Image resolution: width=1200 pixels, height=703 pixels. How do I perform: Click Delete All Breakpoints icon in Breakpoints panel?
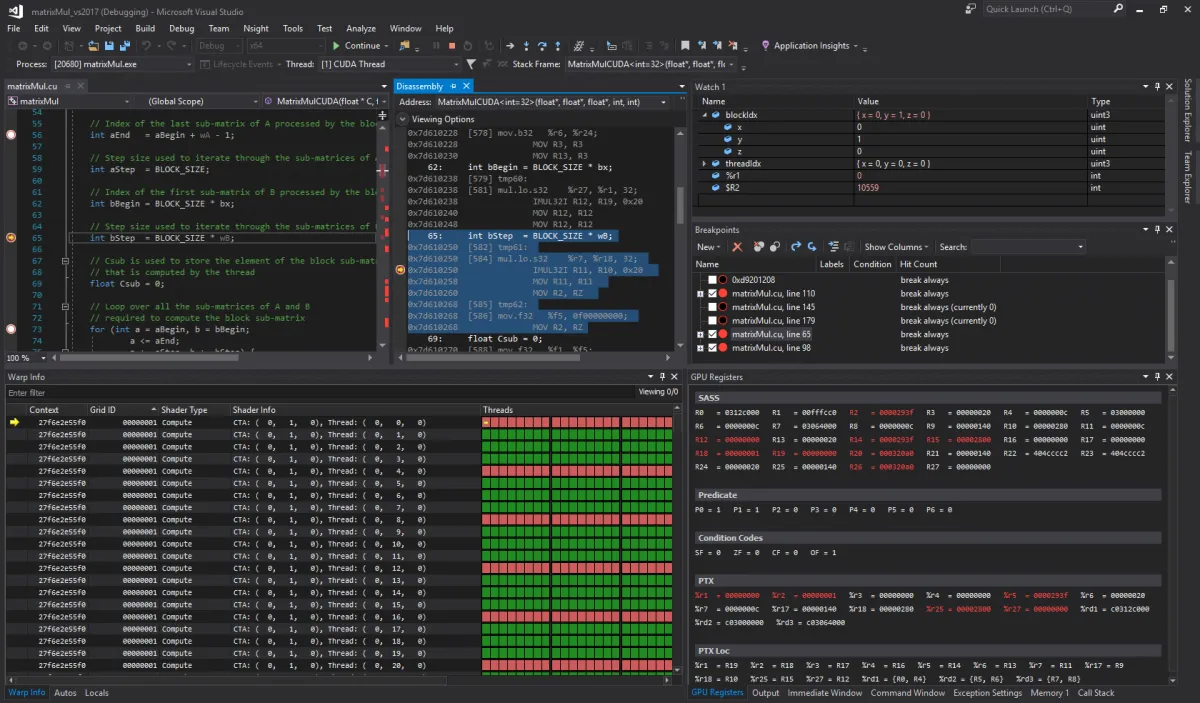759,246
